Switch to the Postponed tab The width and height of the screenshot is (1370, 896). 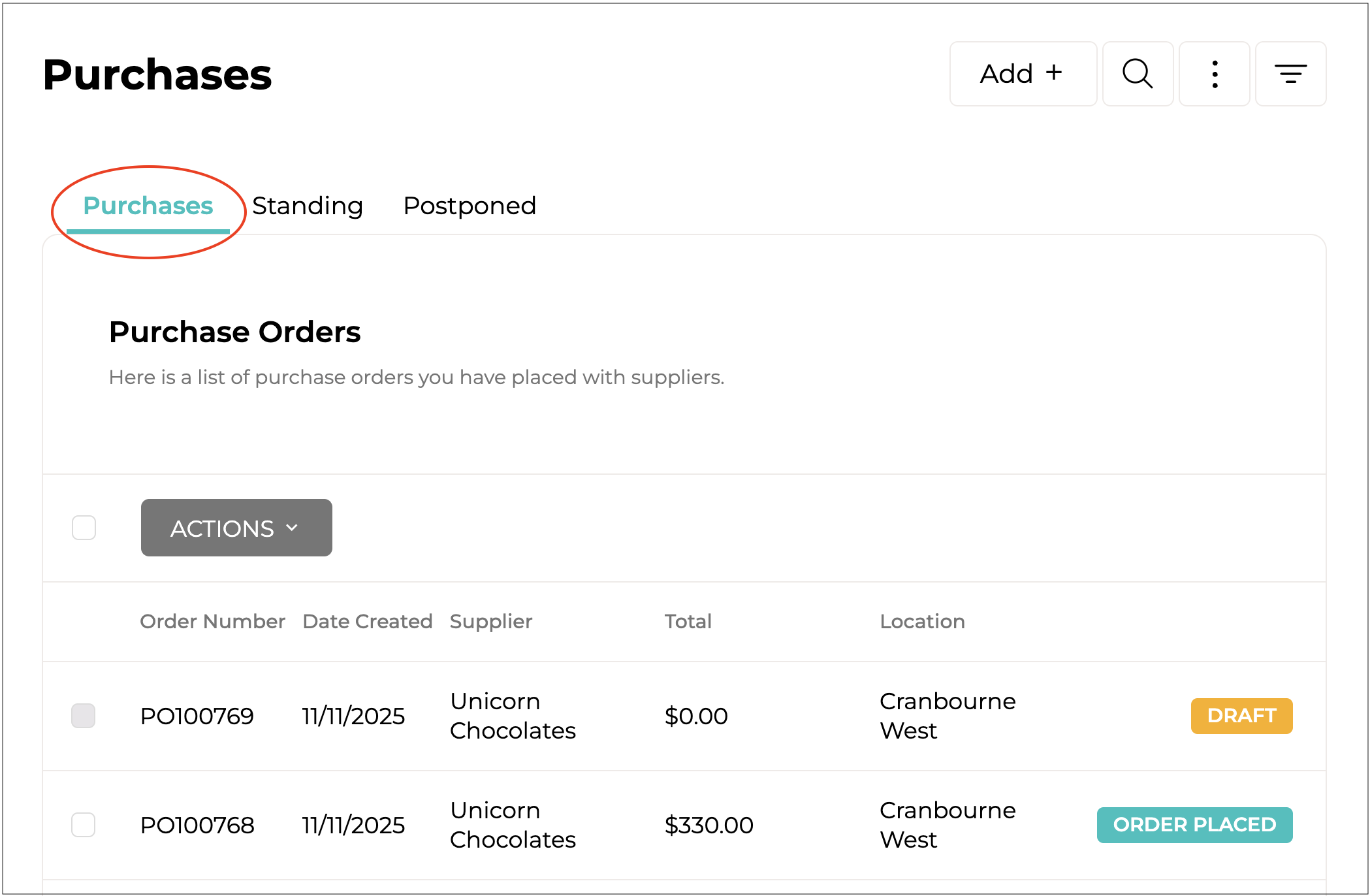coord(470,206)
